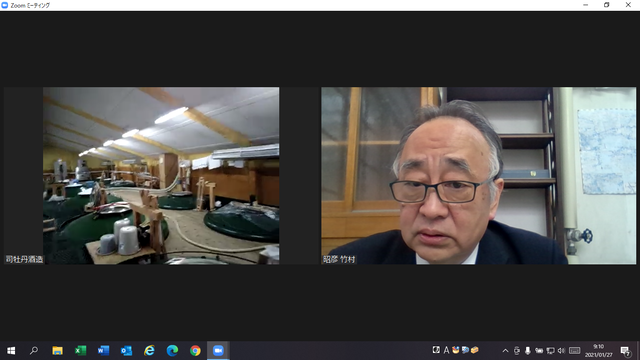Select the 昭彦 竹村 video tile
640x360 pixels.
(478, 176)
